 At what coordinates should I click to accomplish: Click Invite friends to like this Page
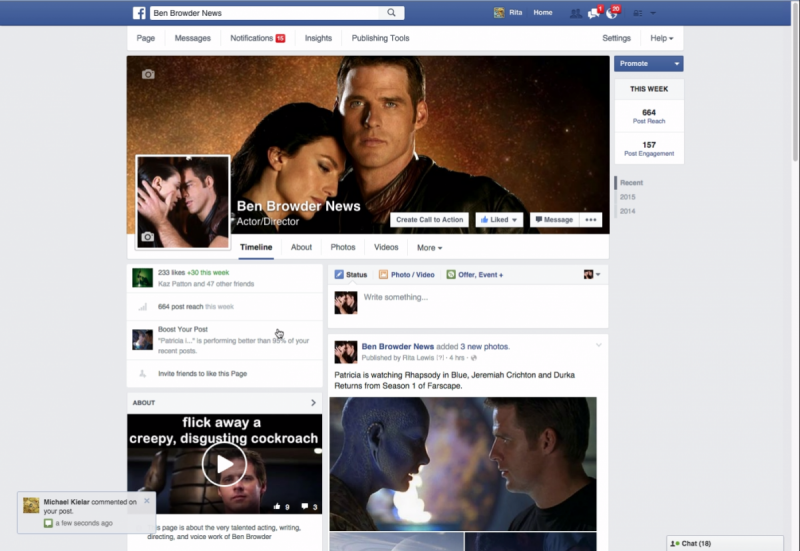coord(202,374)
